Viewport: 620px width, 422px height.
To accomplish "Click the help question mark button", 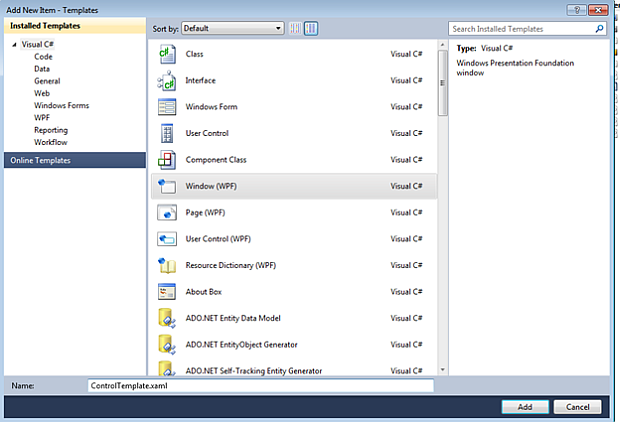I will [577, 10].
